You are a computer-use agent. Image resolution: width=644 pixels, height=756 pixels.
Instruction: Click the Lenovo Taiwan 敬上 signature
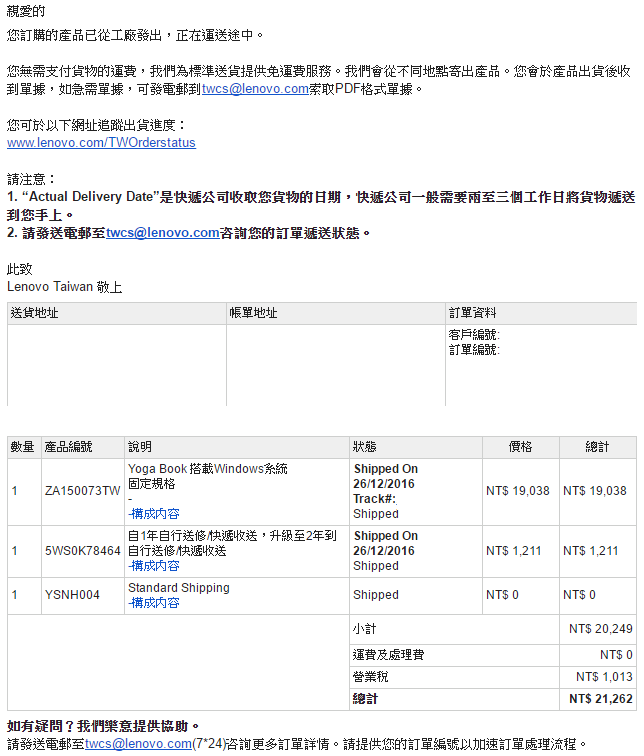tap(65, 287)
